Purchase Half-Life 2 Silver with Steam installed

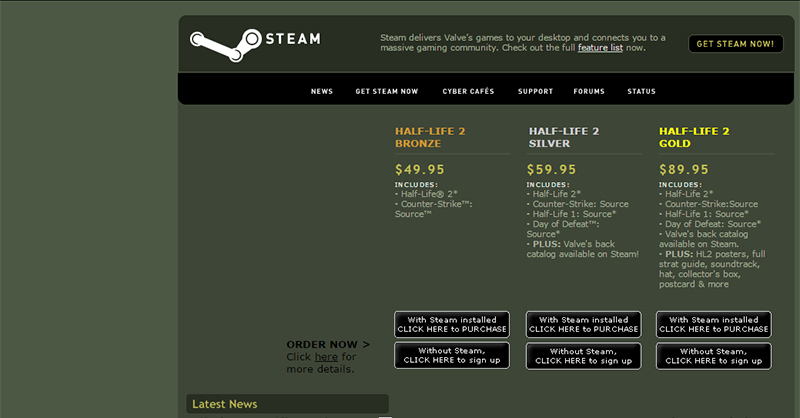583,324
